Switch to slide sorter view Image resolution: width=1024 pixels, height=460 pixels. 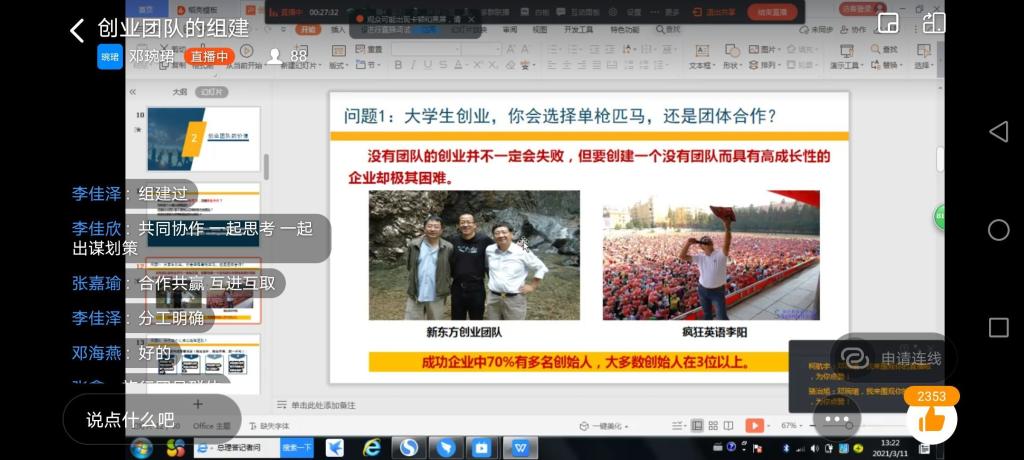713,425
